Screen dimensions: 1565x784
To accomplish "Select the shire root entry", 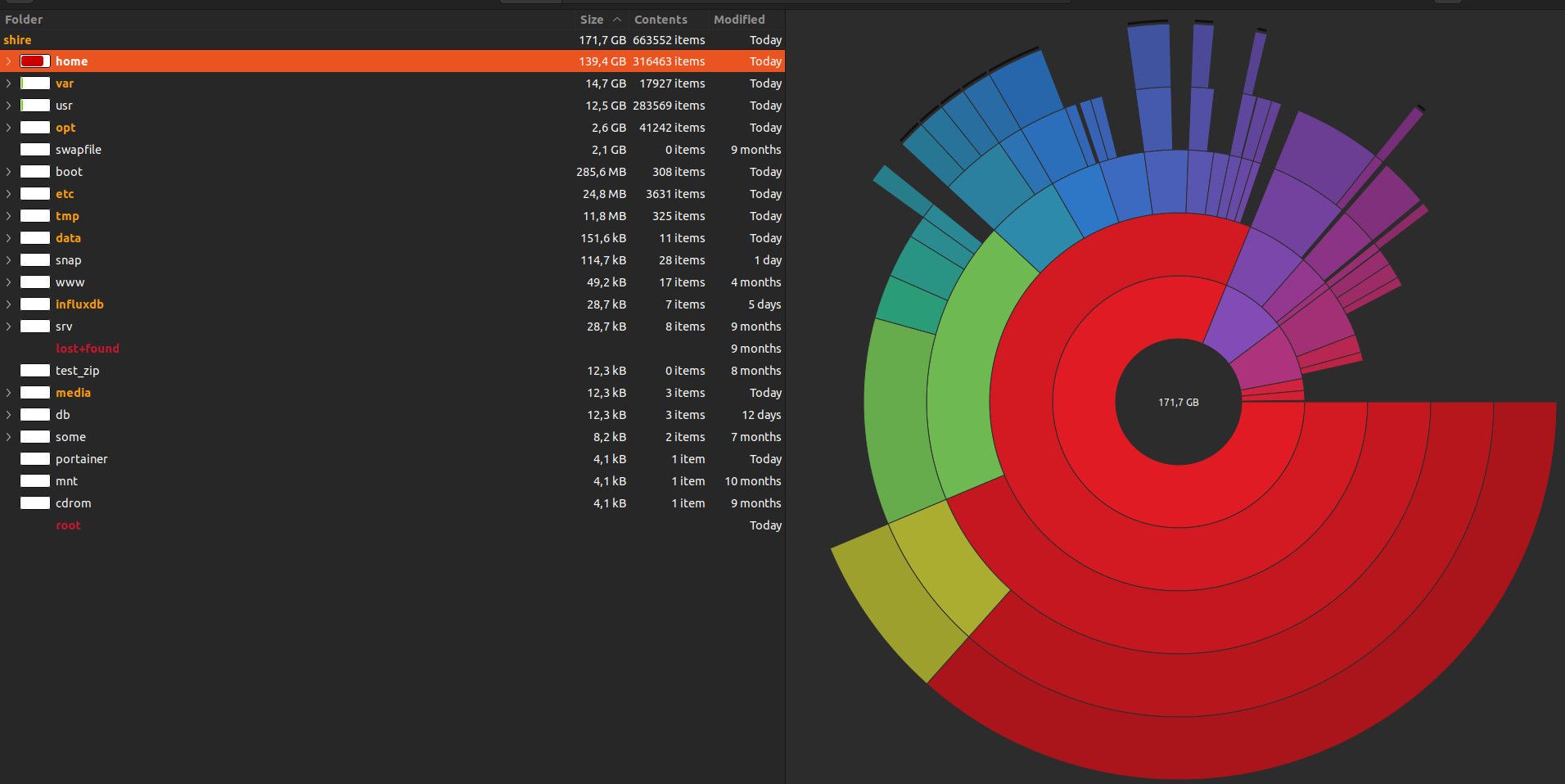I will point(18,40).
